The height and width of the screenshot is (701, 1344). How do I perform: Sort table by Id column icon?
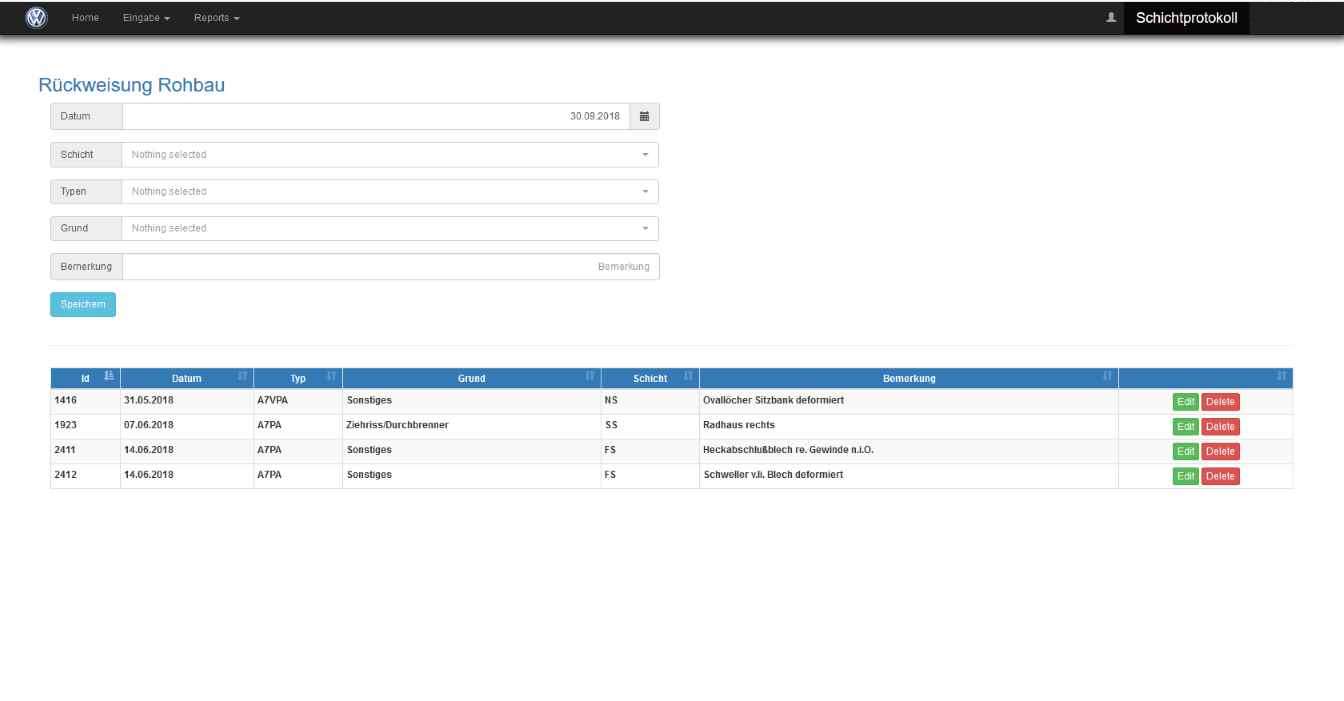pyautogui.click(x=109, y=377)
